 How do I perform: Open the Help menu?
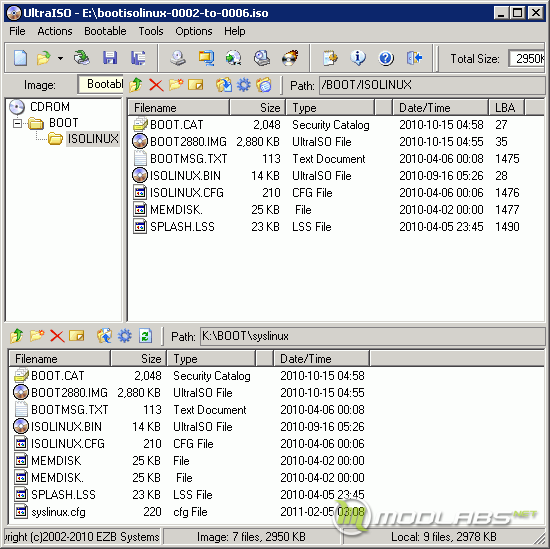tap(235, 31)
